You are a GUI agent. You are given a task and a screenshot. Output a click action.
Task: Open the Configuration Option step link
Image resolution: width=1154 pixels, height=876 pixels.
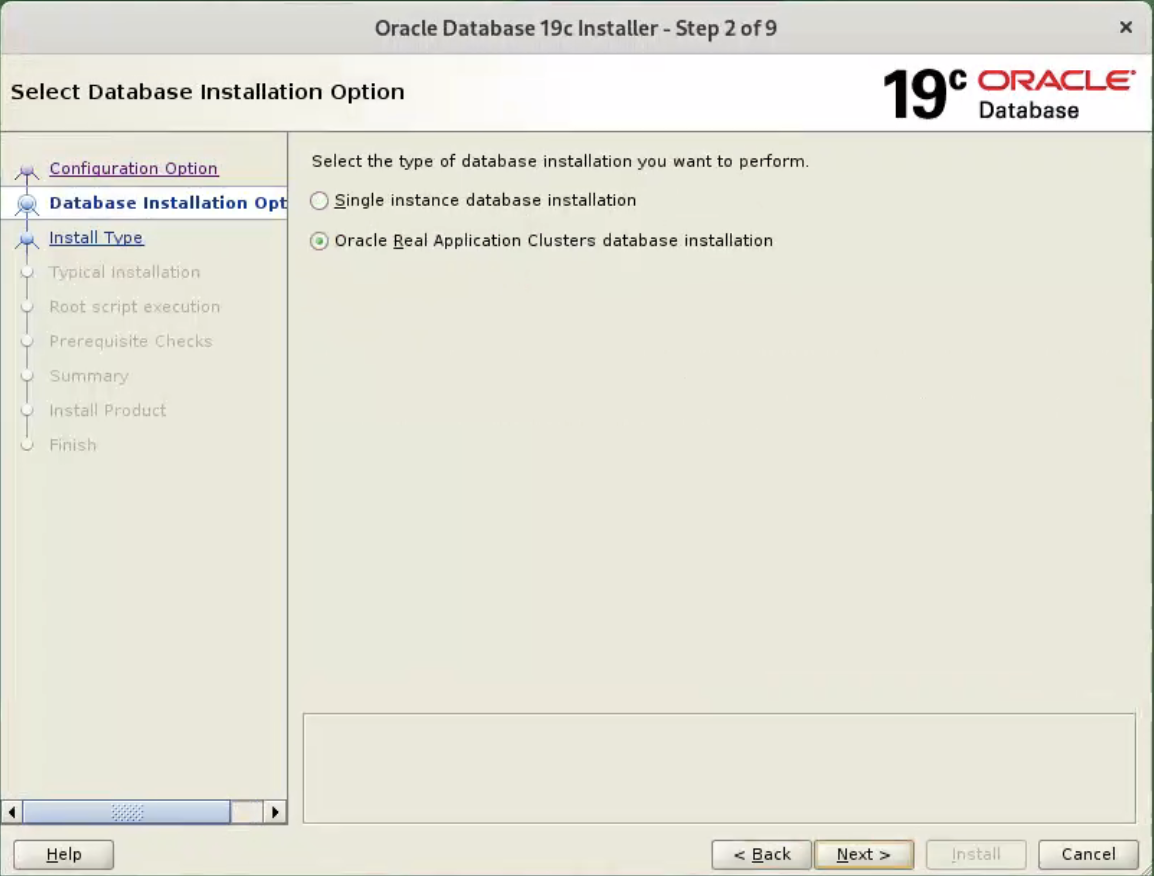tap(133, 169)
